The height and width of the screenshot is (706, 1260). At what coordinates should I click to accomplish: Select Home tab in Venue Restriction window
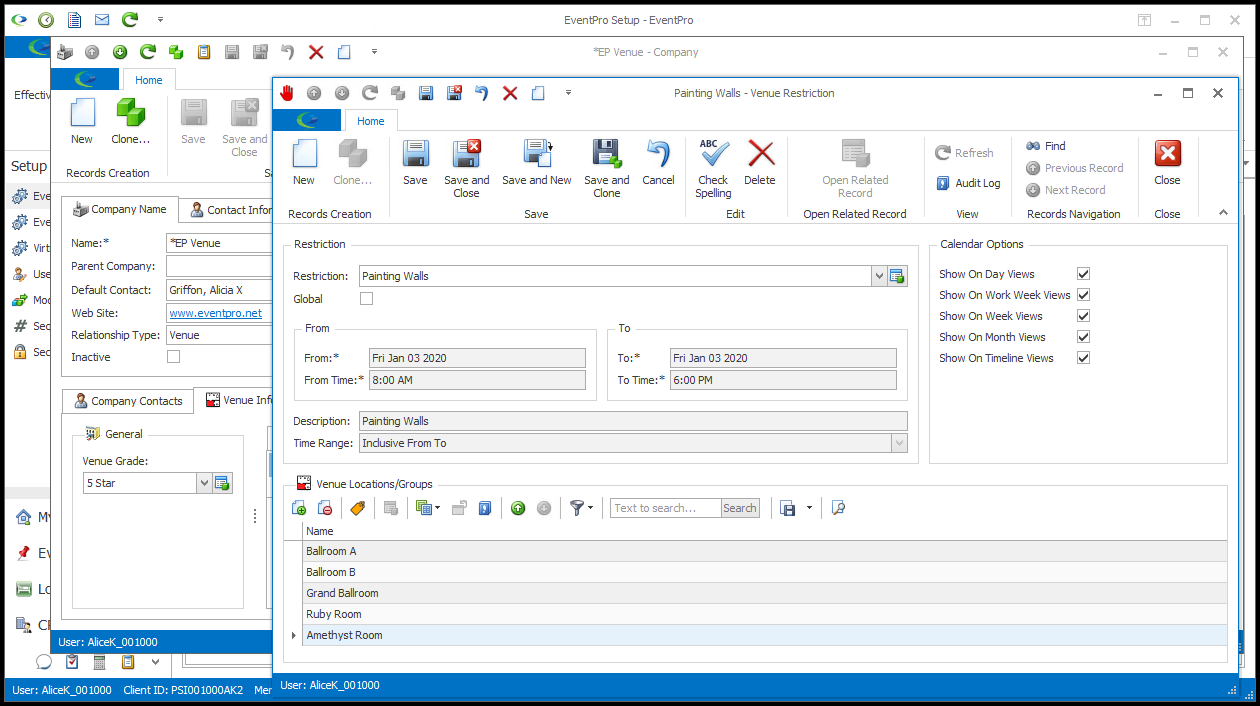371,121
